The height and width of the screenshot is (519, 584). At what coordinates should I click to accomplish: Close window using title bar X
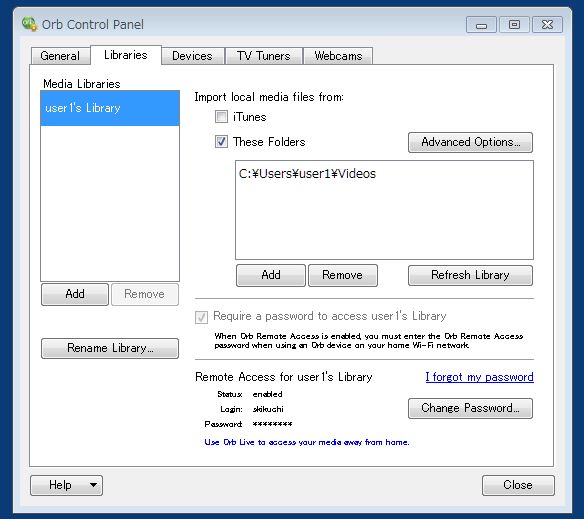(547, 25)
